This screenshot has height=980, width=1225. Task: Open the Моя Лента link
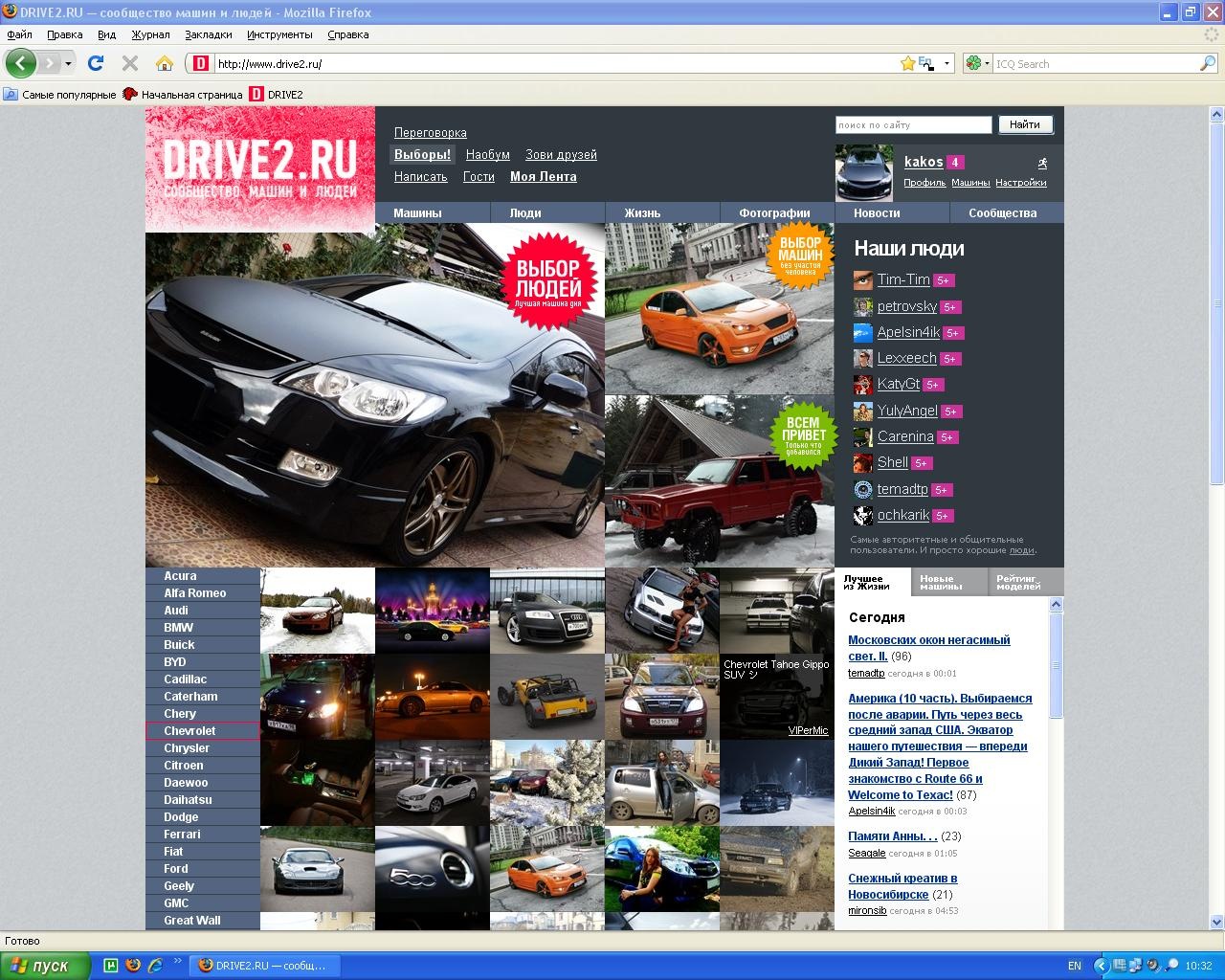[544, 177]
